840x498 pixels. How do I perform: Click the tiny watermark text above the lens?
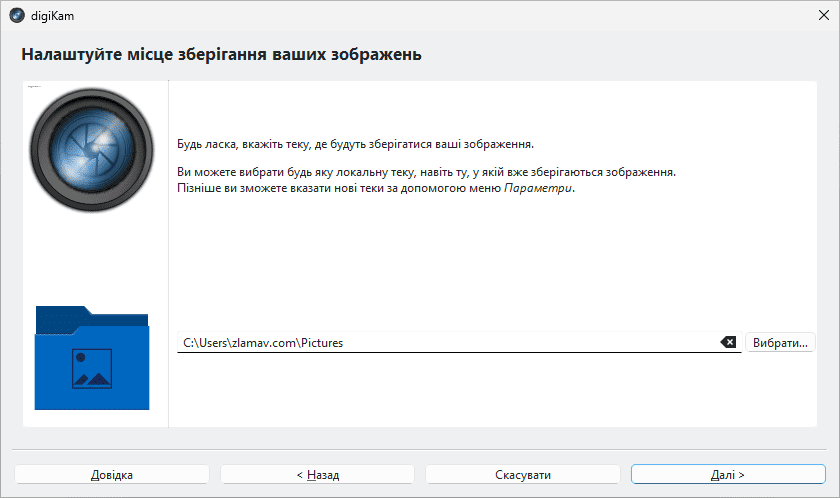[x=33, y=87]
